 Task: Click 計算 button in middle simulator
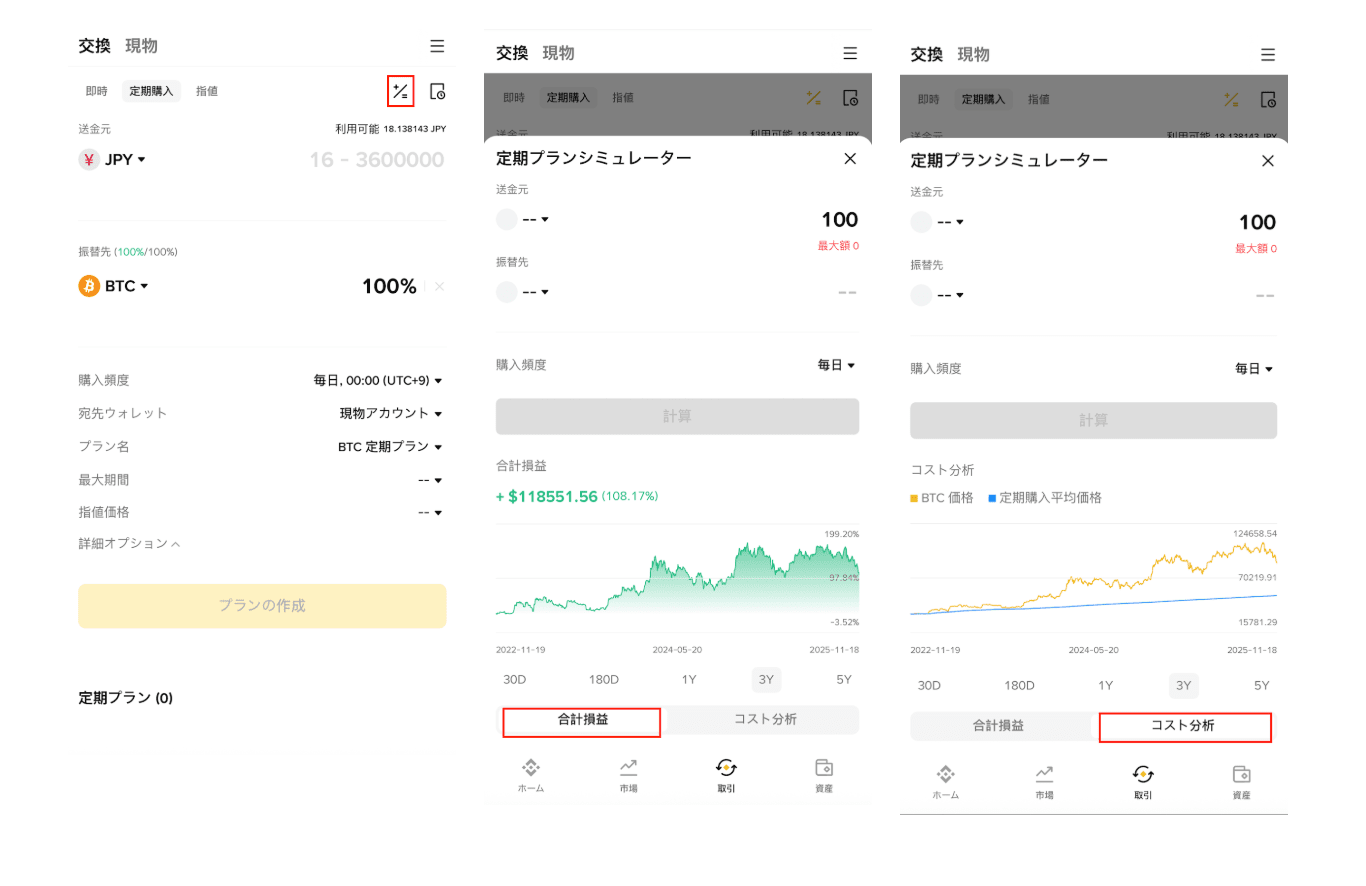[677, 416]
